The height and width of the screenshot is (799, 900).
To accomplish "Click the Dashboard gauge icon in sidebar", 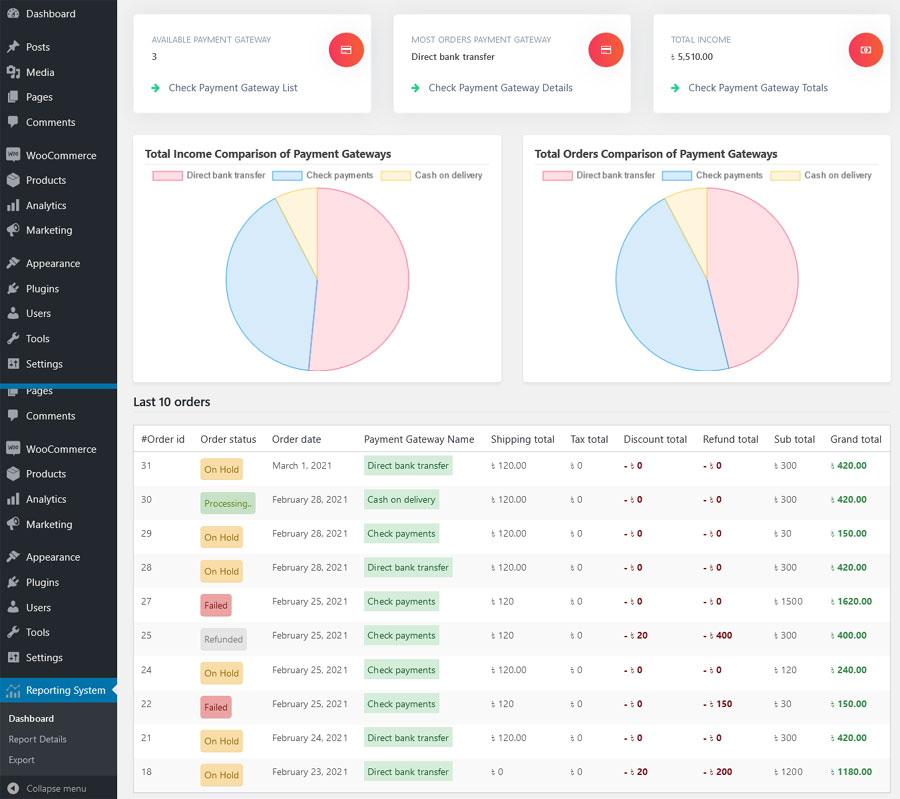I will (13, 13).
